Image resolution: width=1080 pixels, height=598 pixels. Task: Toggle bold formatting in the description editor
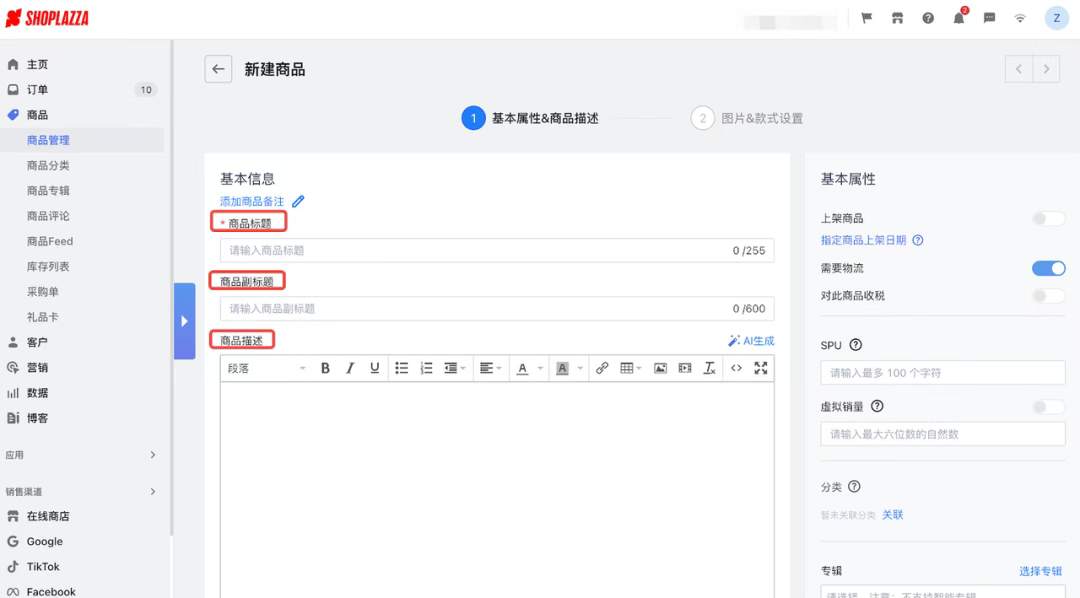coord(325,368)
